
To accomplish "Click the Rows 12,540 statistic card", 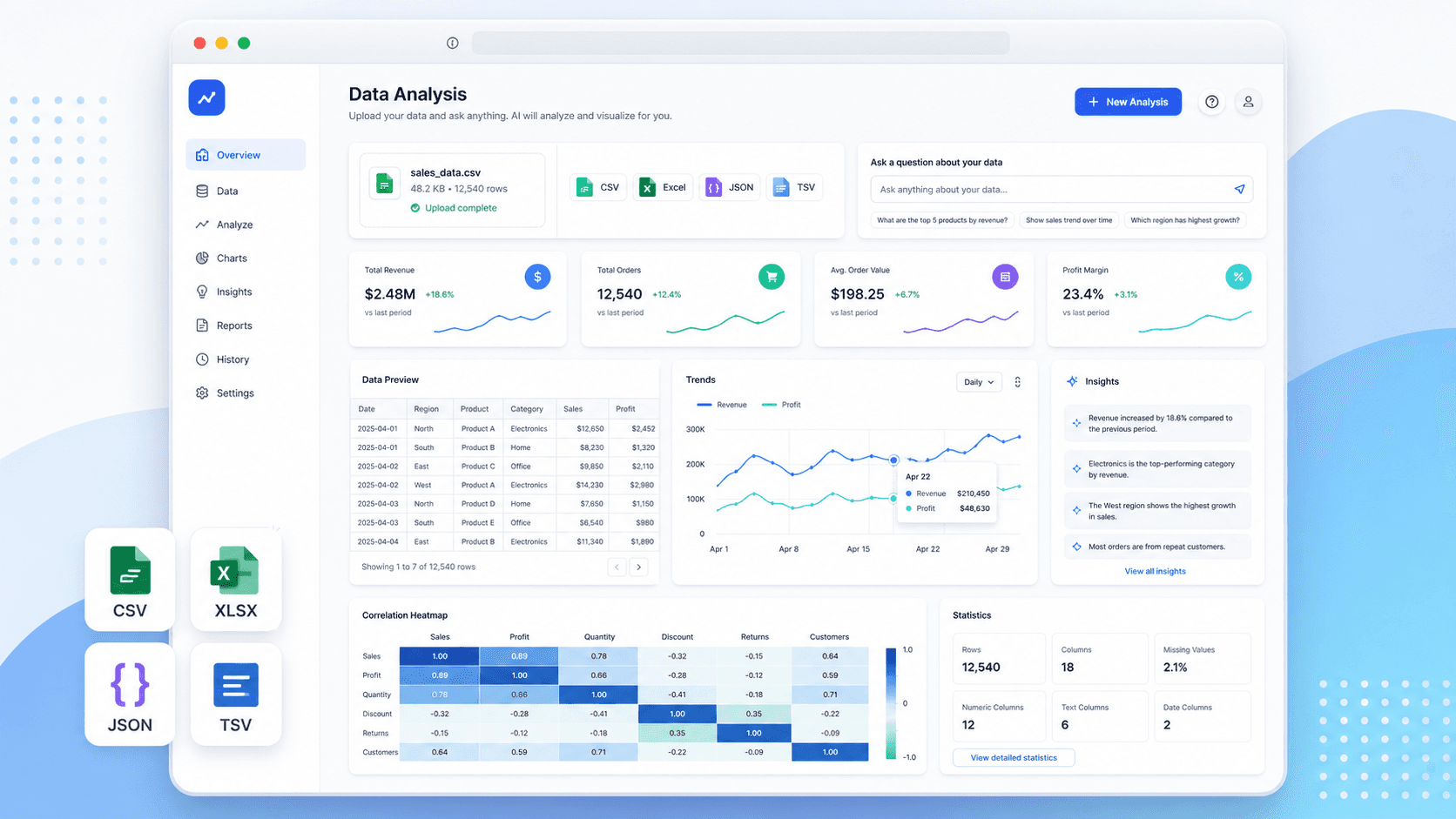I will tap(999, 659).
